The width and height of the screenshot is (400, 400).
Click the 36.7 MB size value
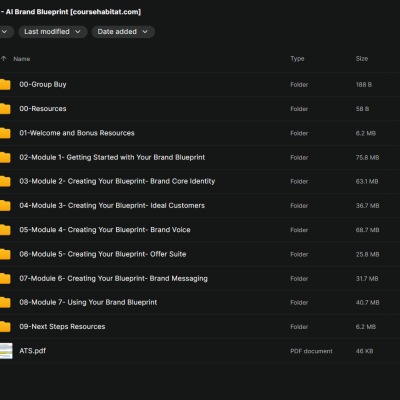click(x=367, y=206)
